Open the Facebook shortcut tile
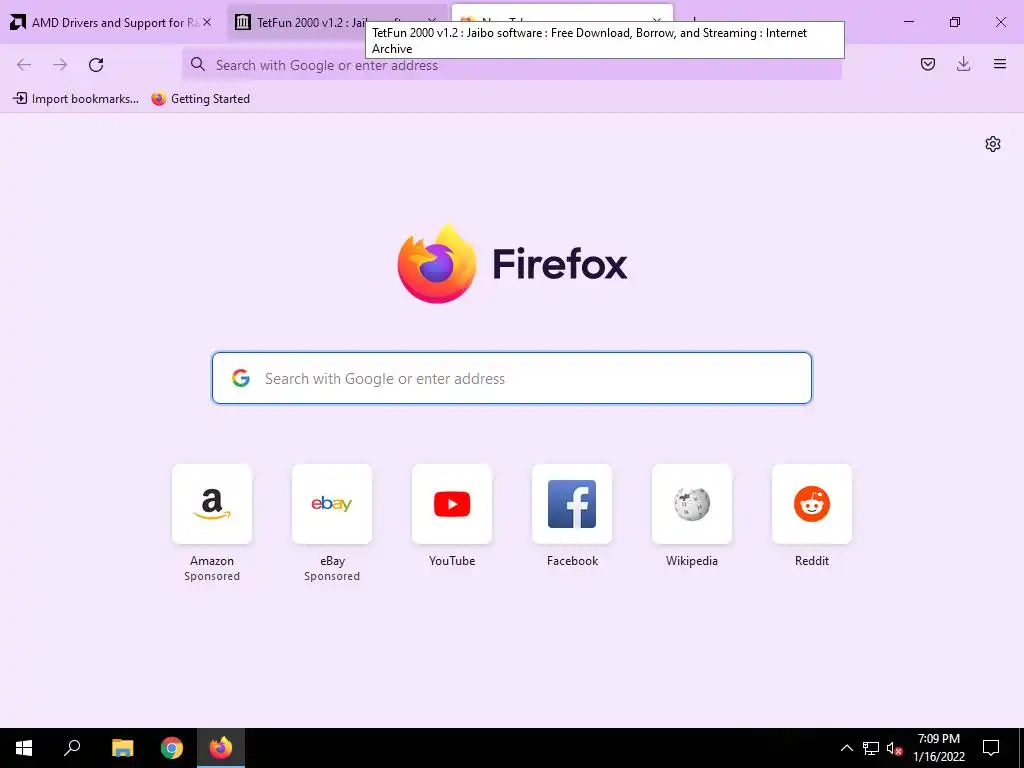Viewport: 1024px width, 768px height. tap(572, 504)
